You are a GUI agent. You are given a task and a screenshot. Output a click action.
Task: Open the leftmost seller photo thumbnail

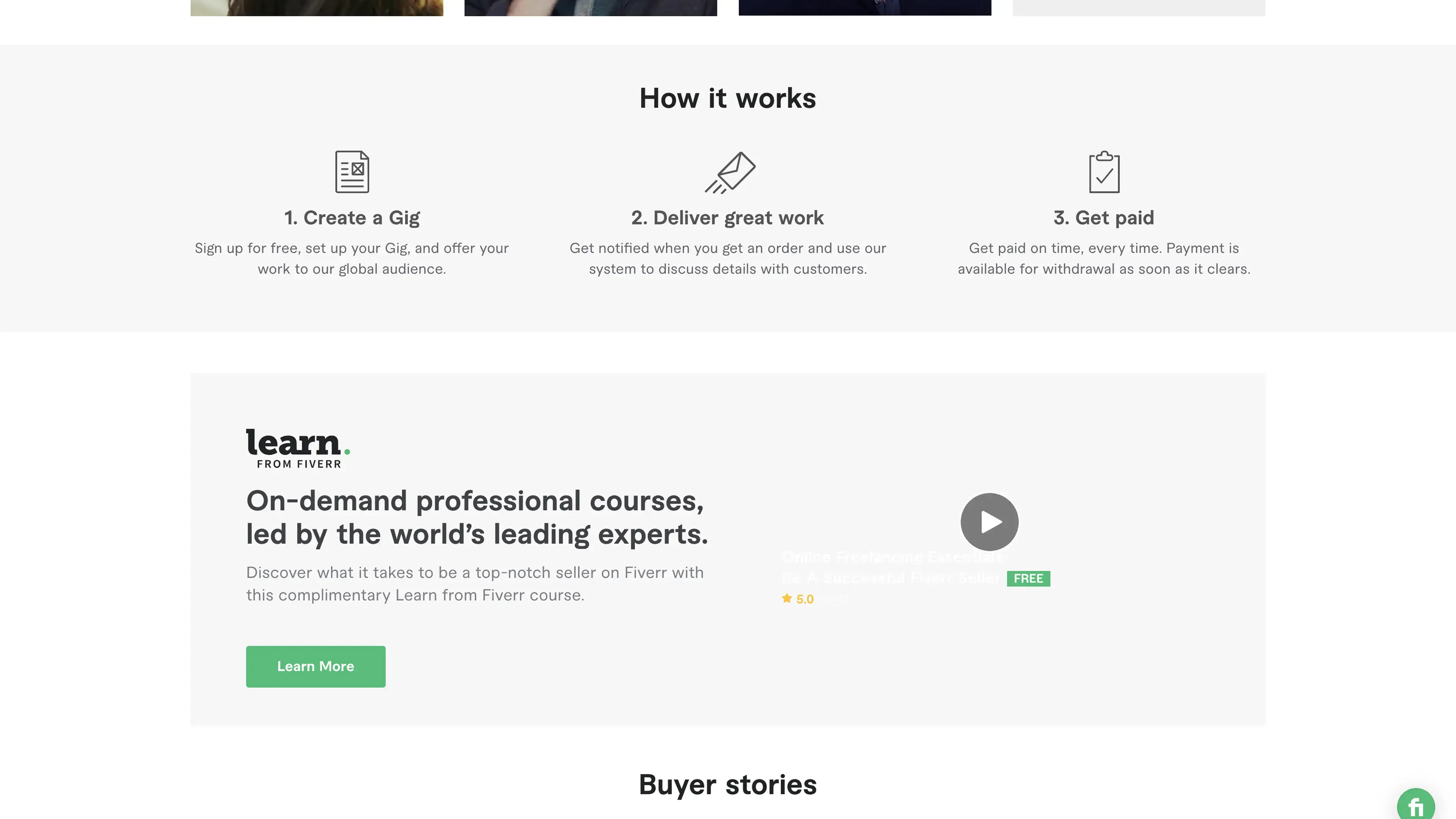[x=317, y=8]
